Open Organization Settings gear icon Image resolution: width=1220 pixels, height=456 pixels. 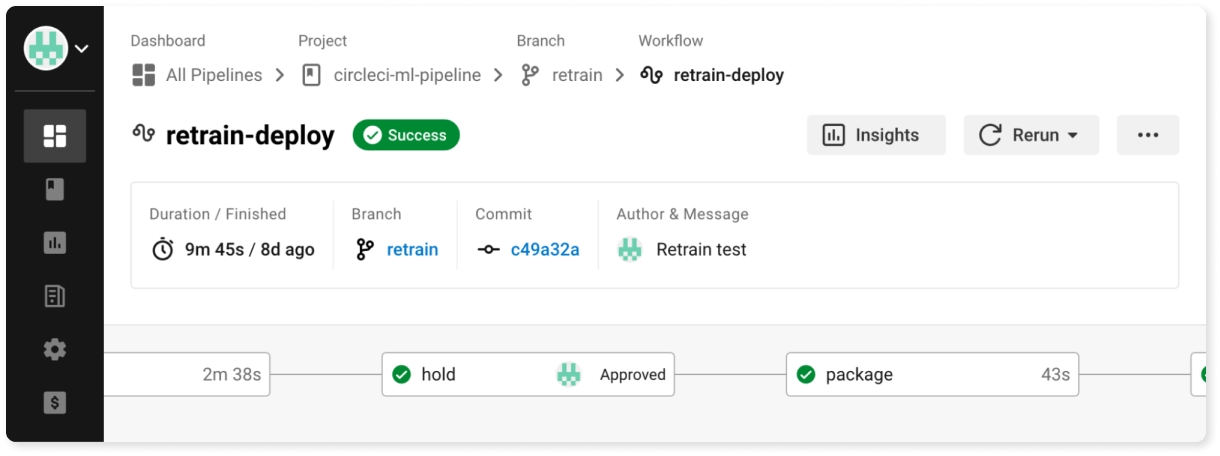pos(55,349)
